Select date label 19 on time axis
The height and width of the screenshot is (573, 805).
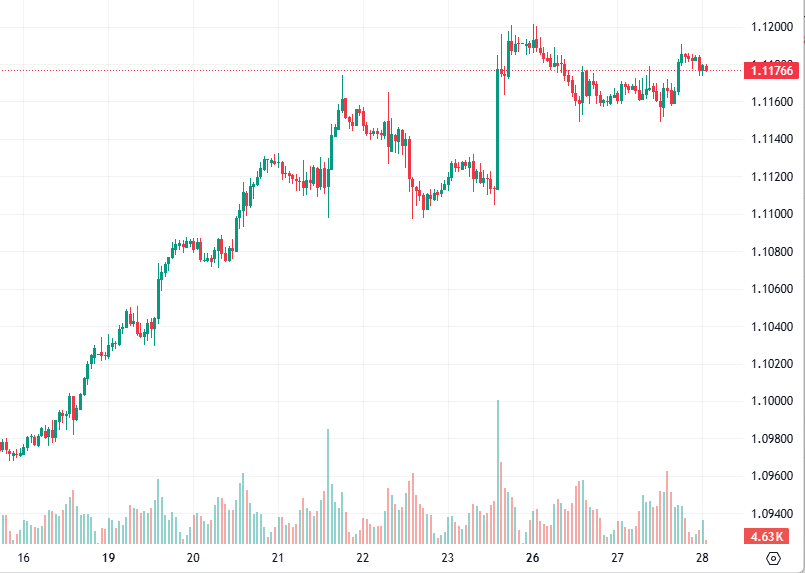point(109,558)
